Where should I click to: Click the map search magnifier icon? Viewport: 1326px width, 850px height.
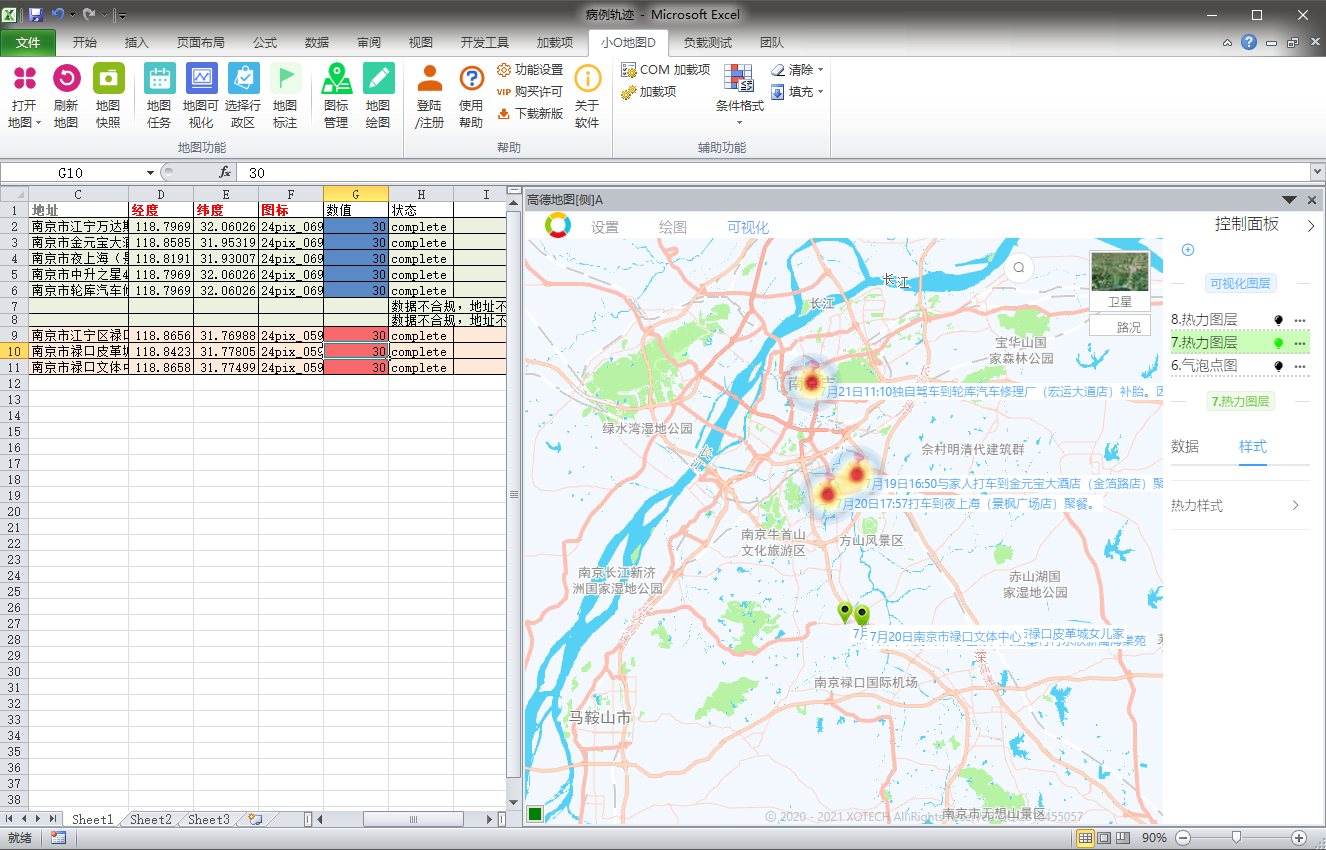pos(1019,268)
